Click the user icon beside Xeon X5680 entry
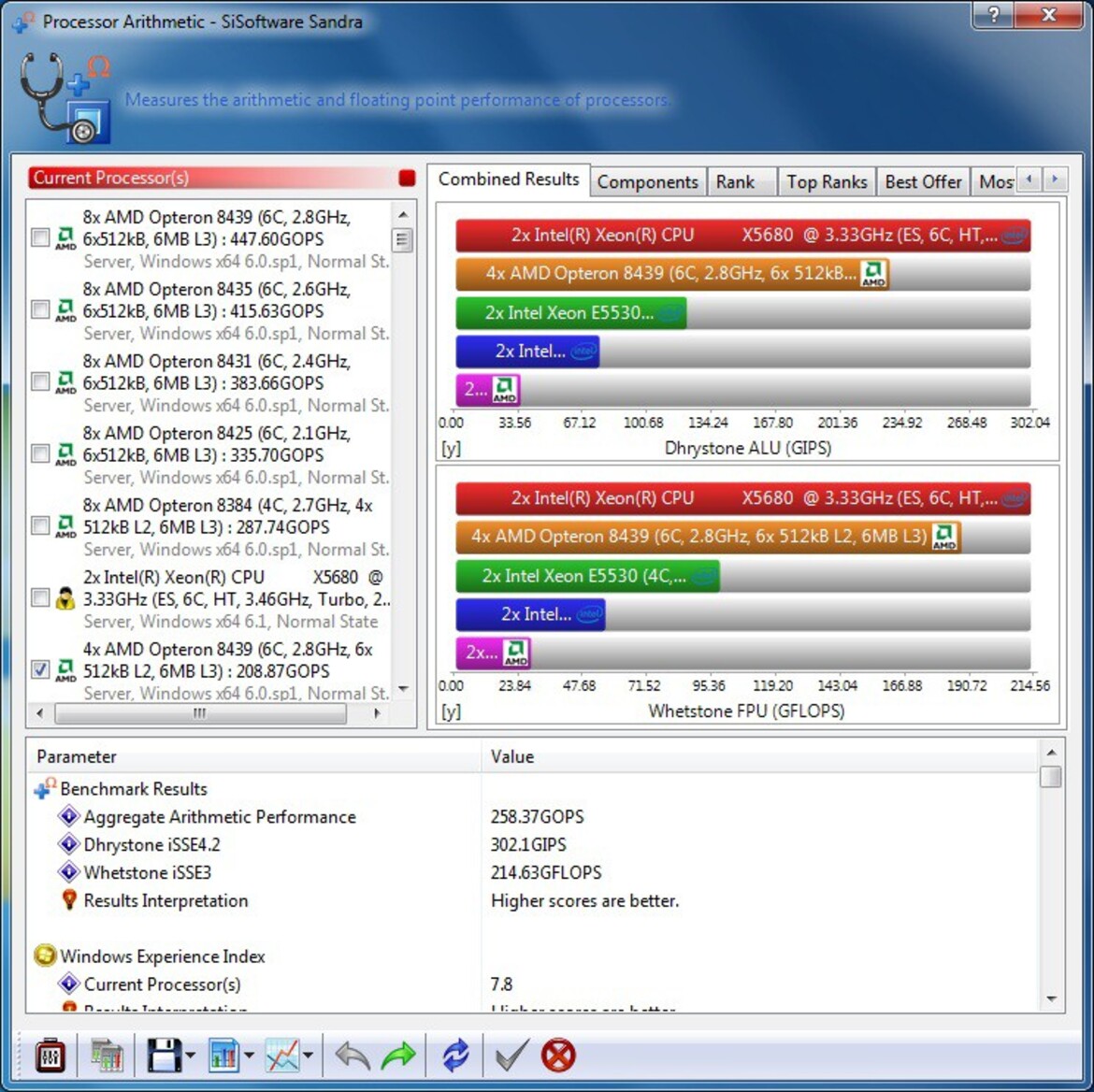The image size is (1094, 1092). [x=65, y=598]
